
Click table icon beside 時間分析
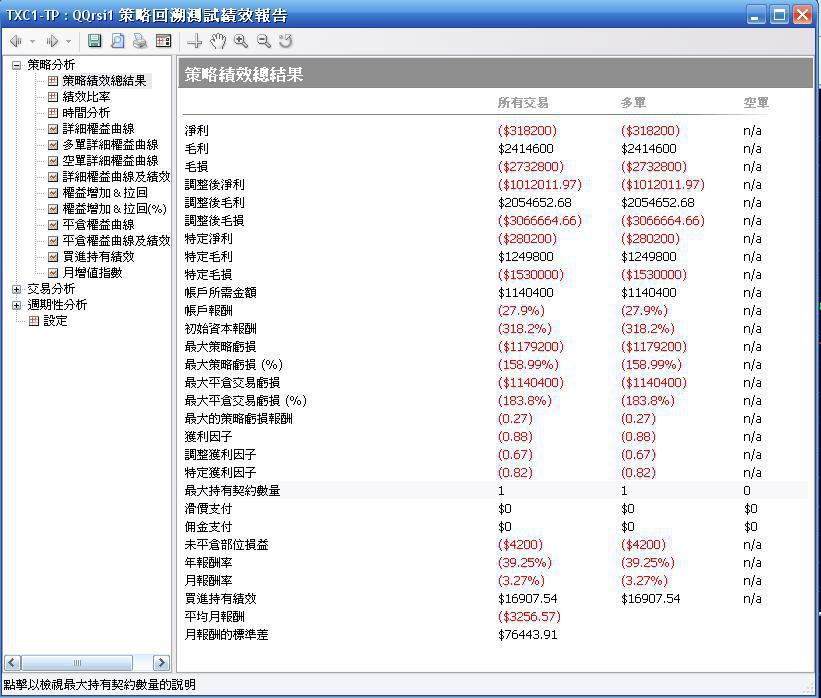[x=52, y=113]
